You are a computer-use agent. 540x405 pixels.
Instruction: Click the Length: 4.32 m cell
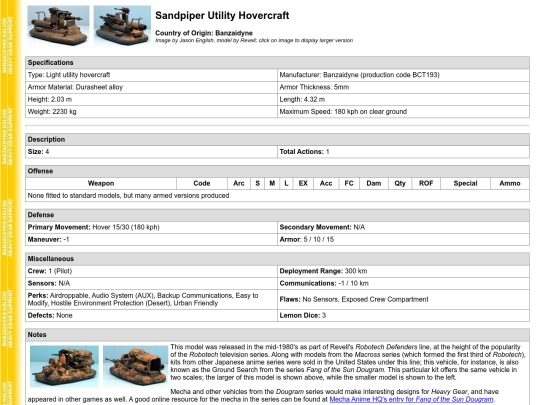pos(403,100)
